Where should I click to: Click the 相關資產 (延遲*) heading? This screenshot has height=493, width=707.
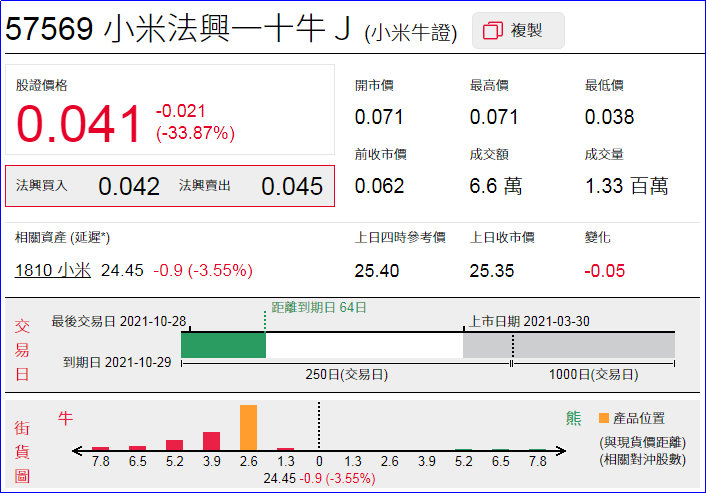coord(62,237)
